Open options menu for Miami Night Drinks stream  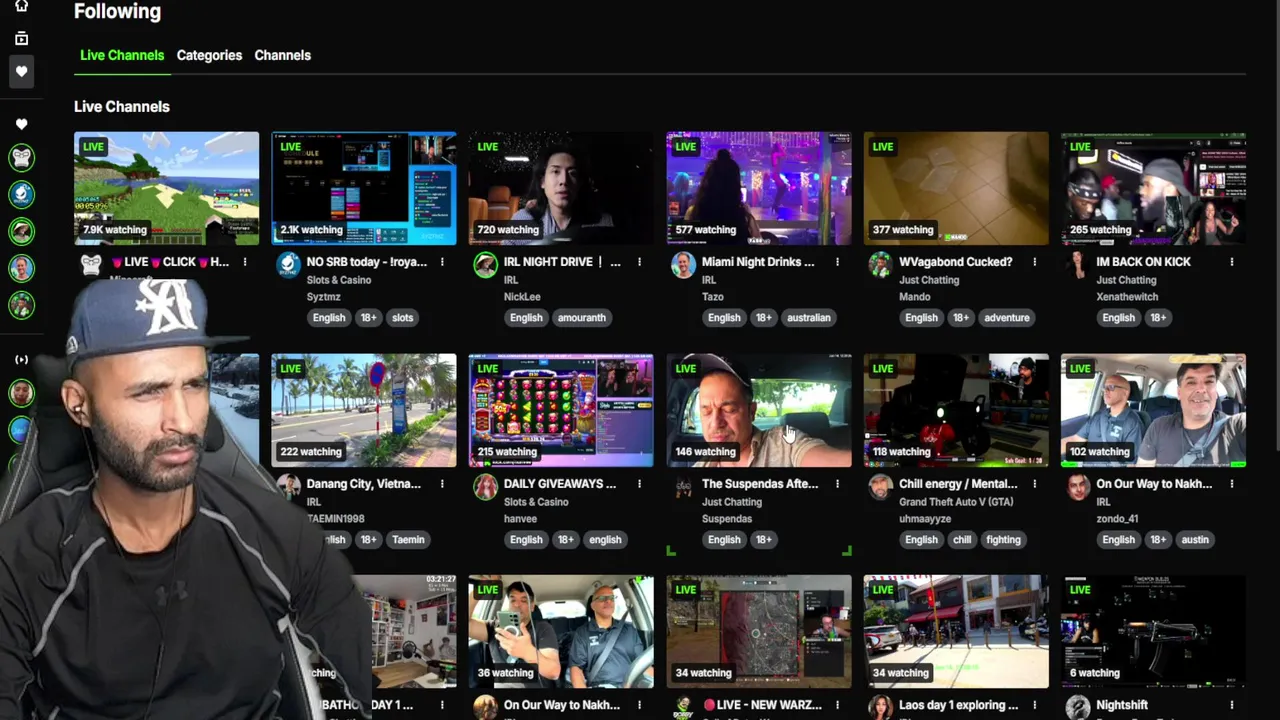[837, 262]
